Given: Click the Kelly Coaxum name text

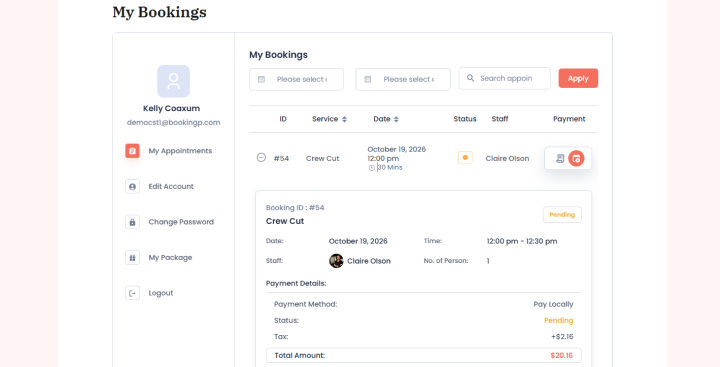Looking at the screenshot, I should click(x=171, y=108).
